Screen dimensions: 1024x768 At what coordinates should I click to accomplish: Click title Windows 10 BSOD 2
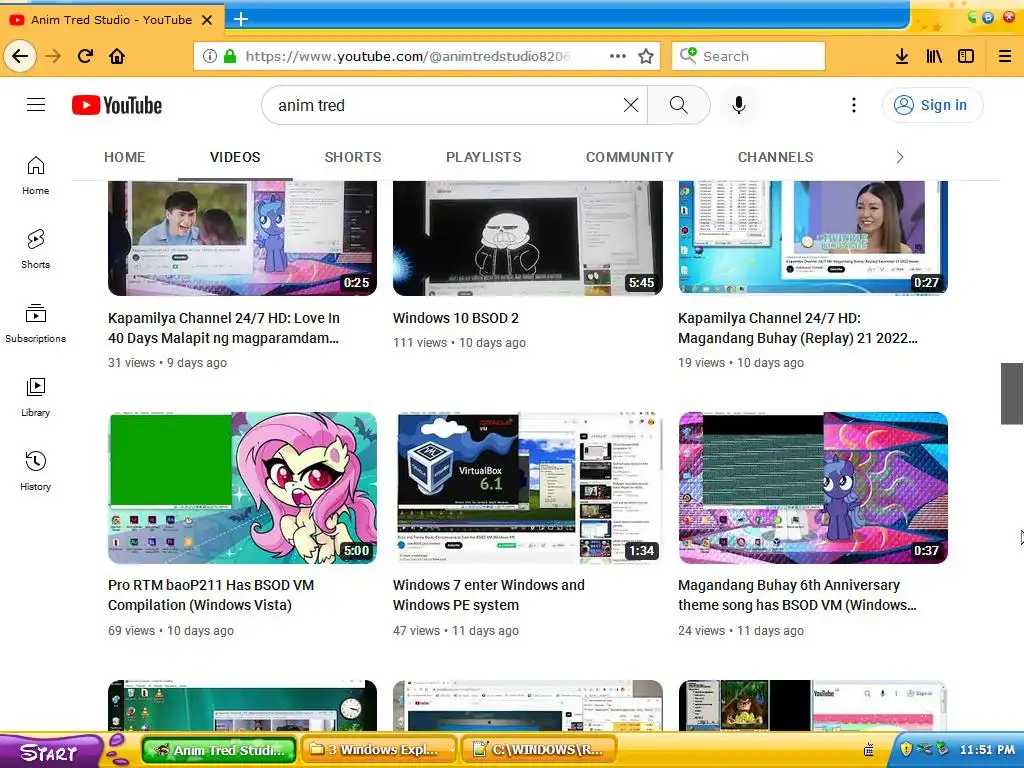[456, 318]
